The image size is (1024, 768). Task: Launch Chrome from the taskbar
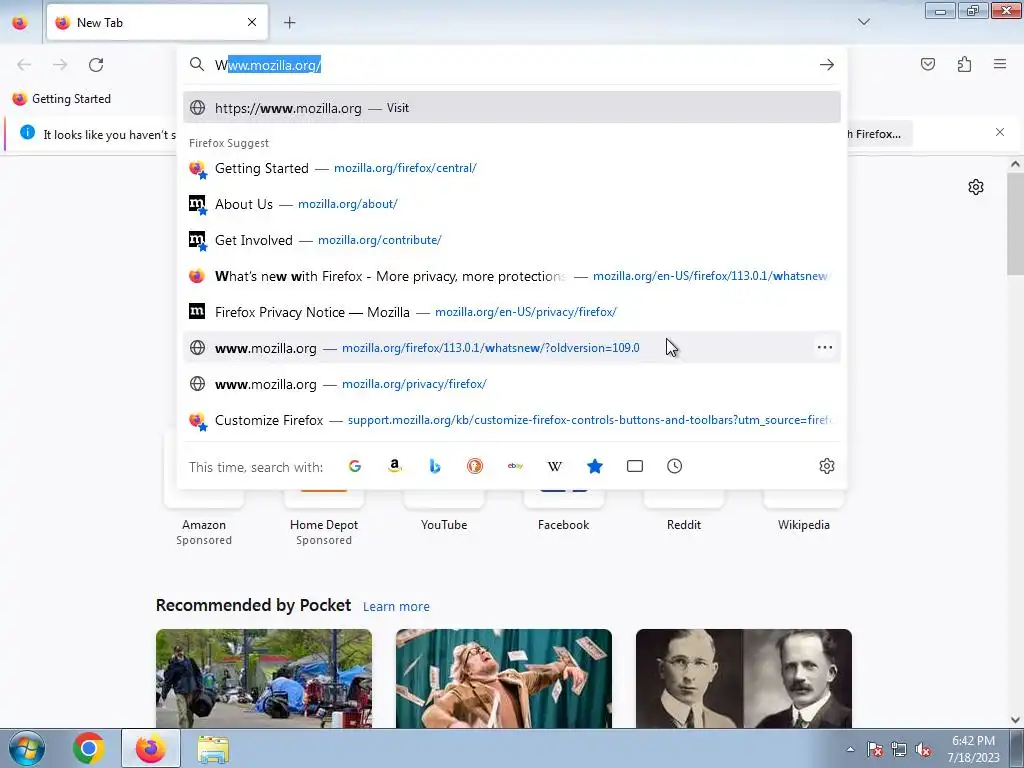point(89,748)
